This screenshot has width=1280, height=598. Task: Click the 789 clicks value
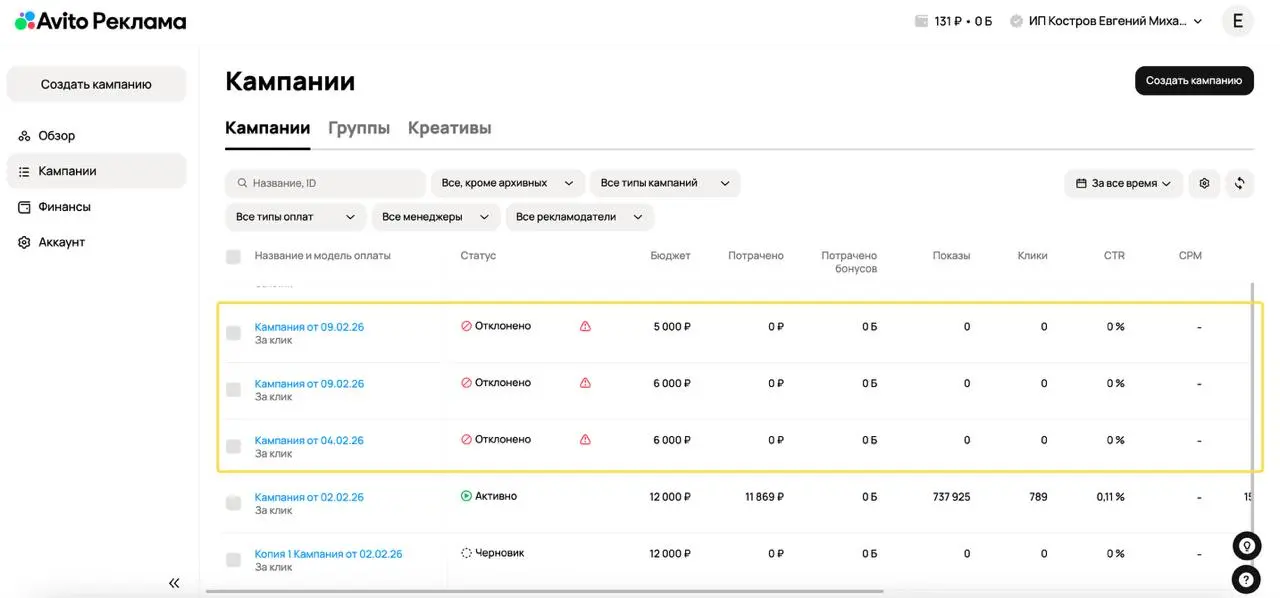click(1037, 497)
